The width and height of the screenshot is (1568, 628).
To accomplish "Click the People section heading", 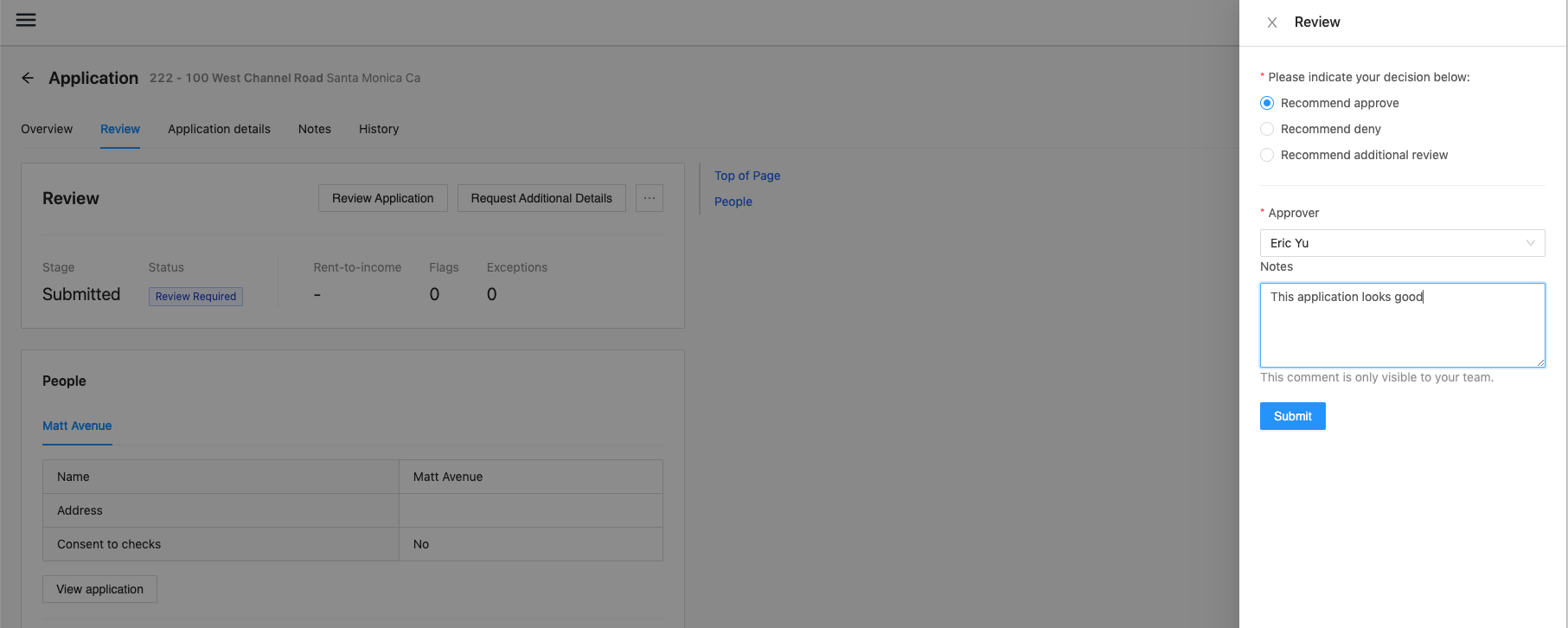I will [64, 381].
